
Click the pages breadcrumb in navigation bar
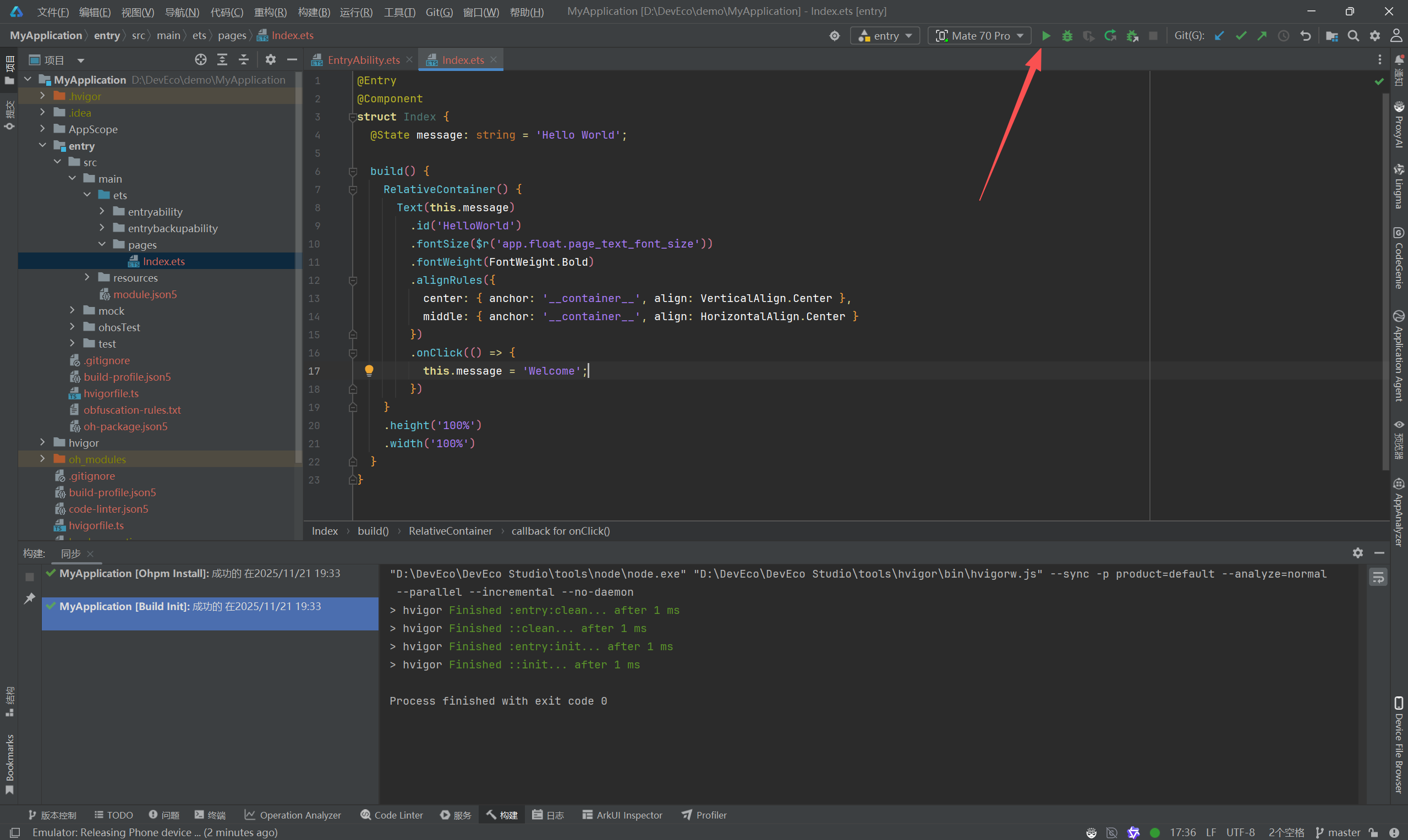coord(232,36)
